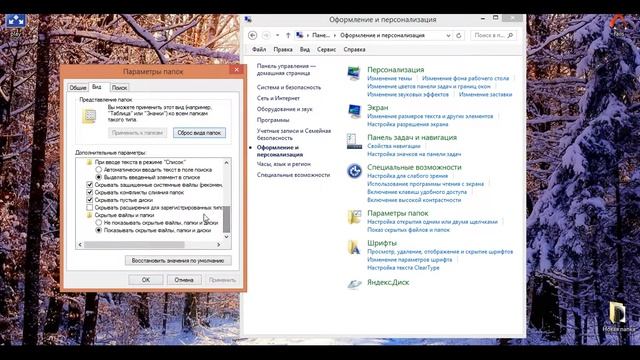Select 'Автоматически вводить текст в поле поиска'
Viewport: 640px width, 360px height.
click(x=98, y=169)
